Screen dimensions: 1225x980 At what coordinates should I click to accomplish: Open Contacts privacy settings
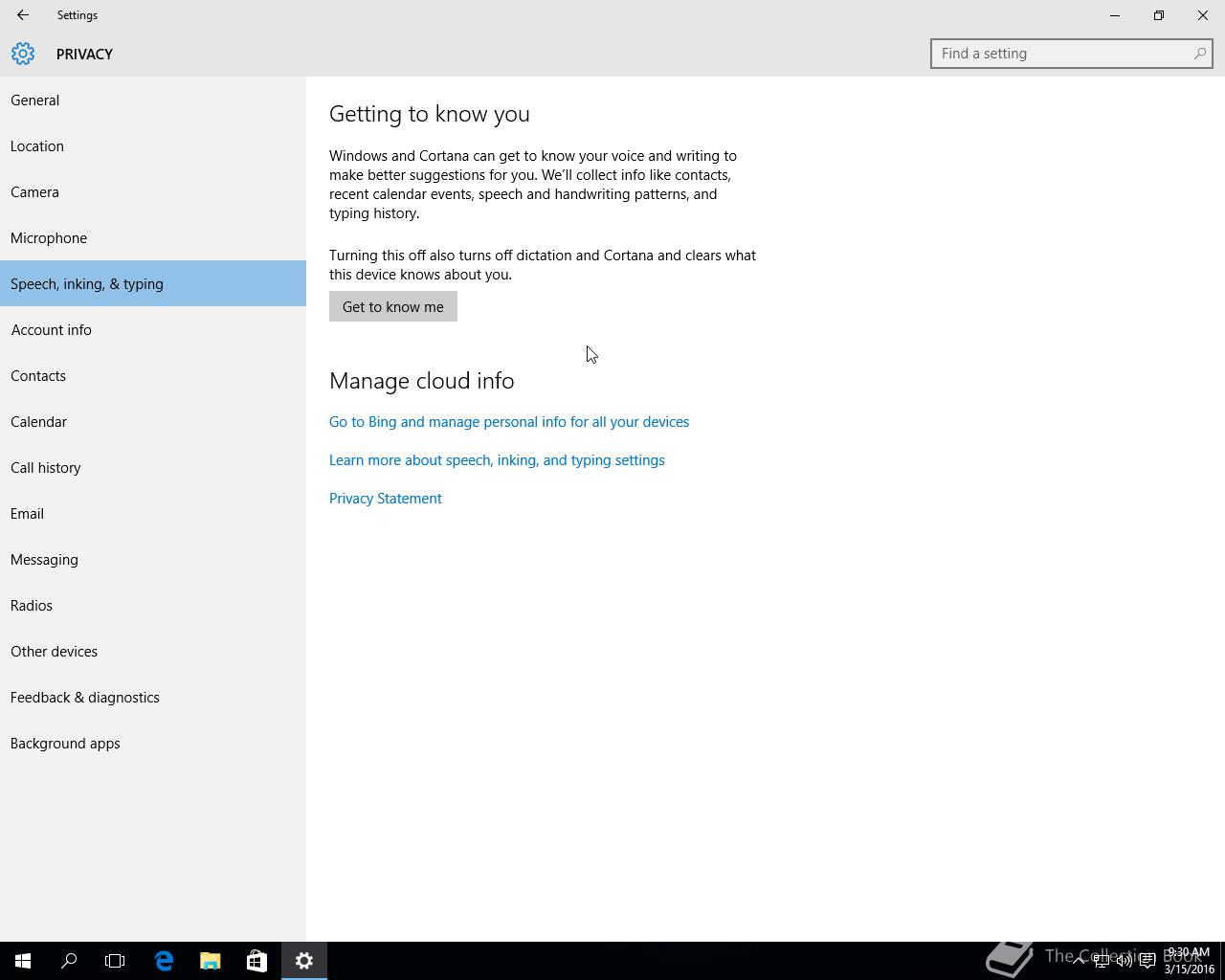click(153, 375)
